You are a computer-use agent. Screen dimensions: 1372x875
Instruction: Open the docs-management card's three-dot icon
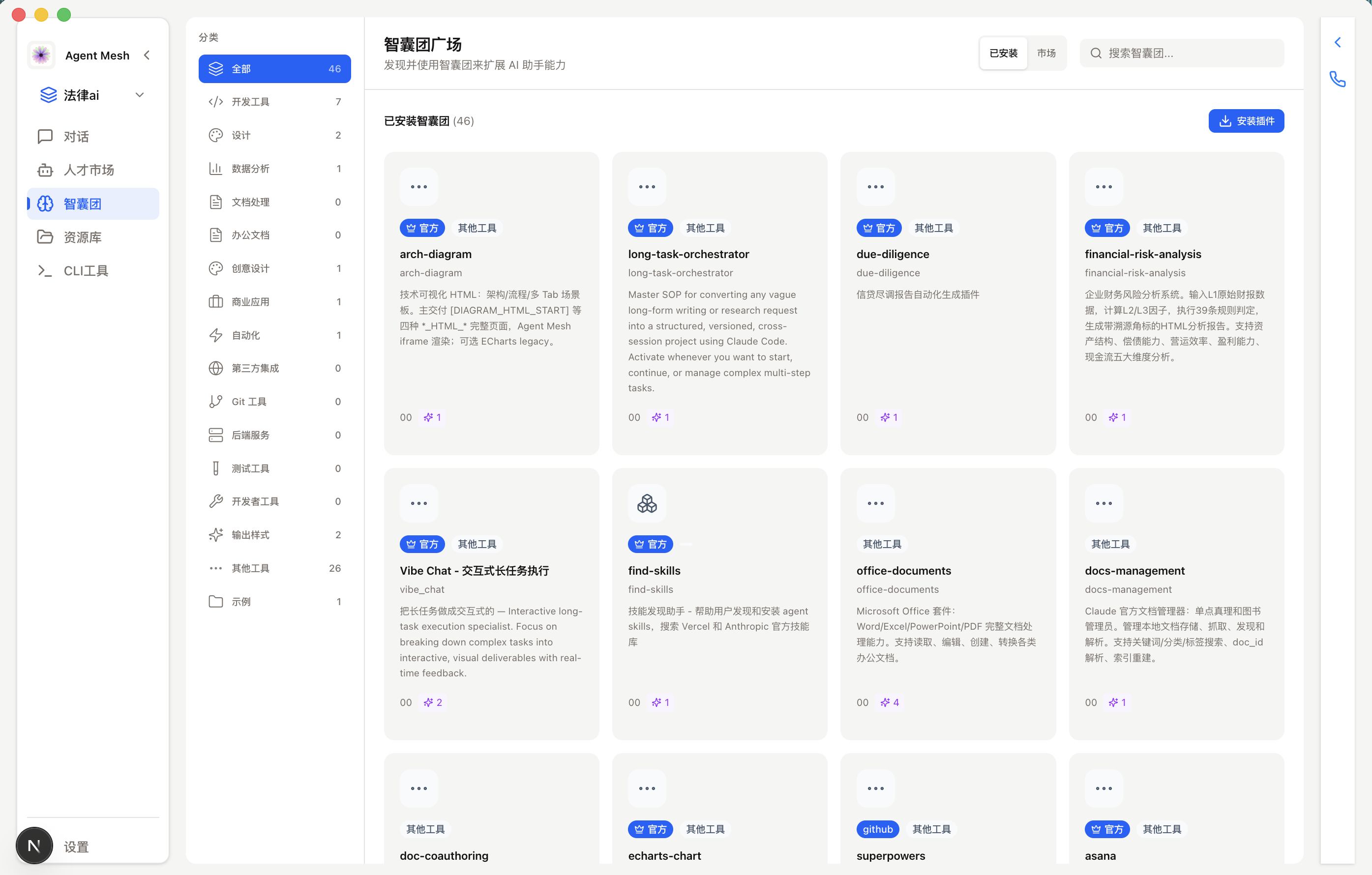(1104, 503)
